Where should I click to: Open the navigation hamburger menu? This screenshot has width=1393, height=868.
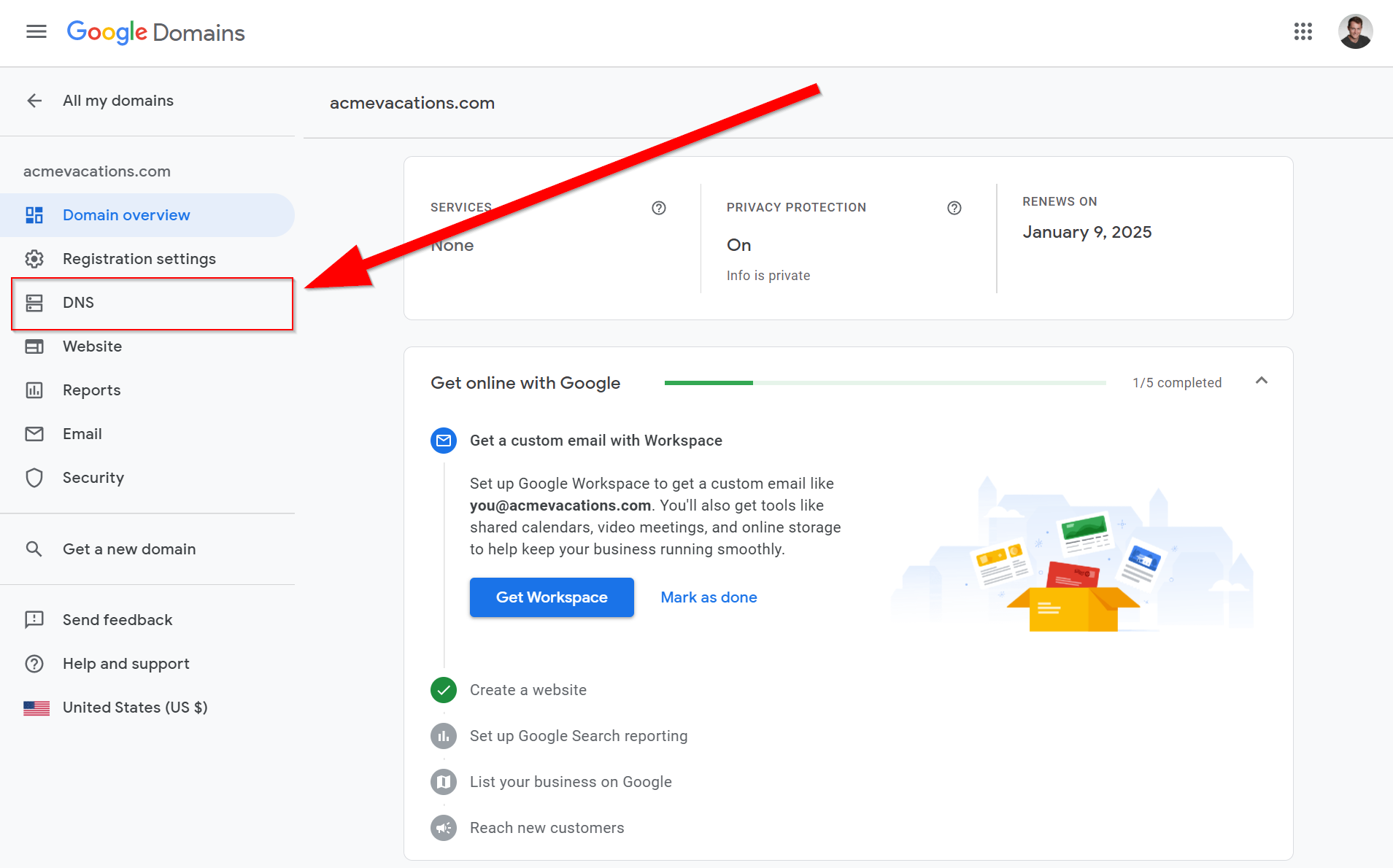[36, 31]
